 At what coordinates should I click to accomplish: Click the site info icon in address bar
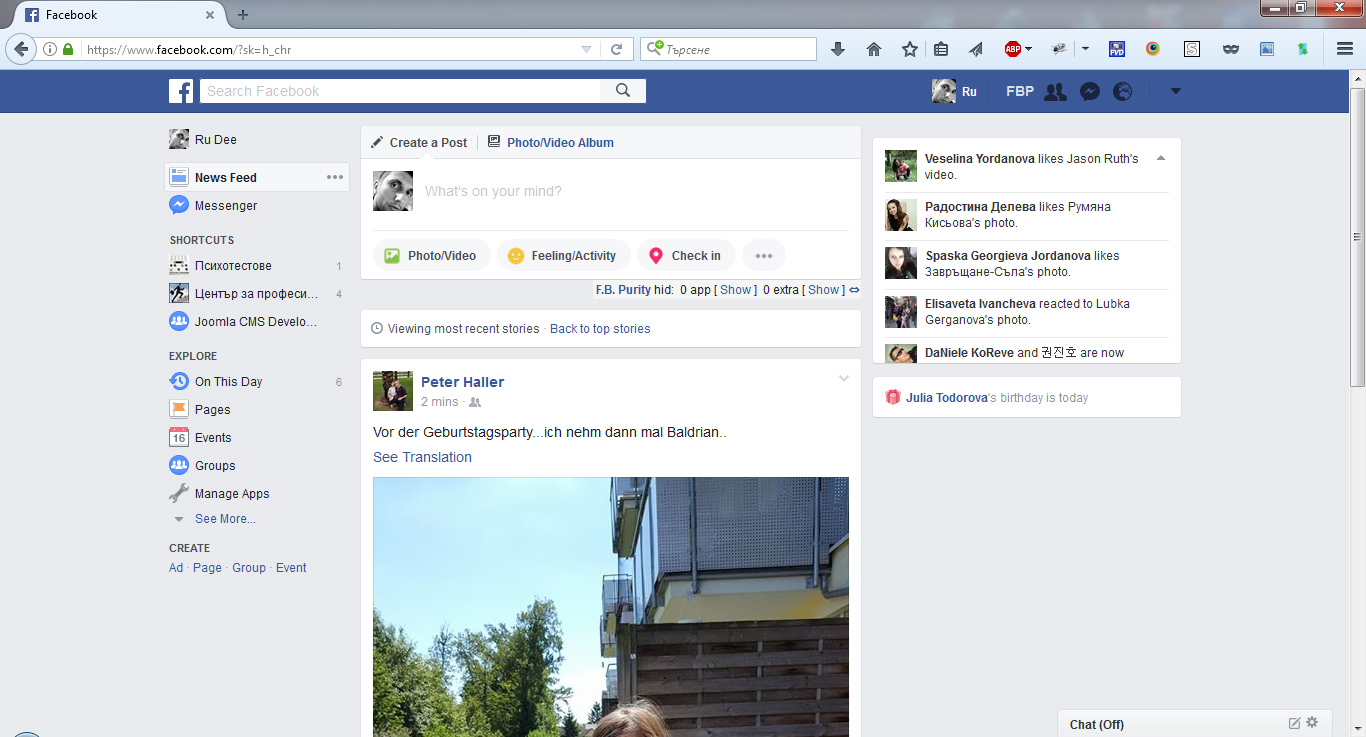pos(50,49)
